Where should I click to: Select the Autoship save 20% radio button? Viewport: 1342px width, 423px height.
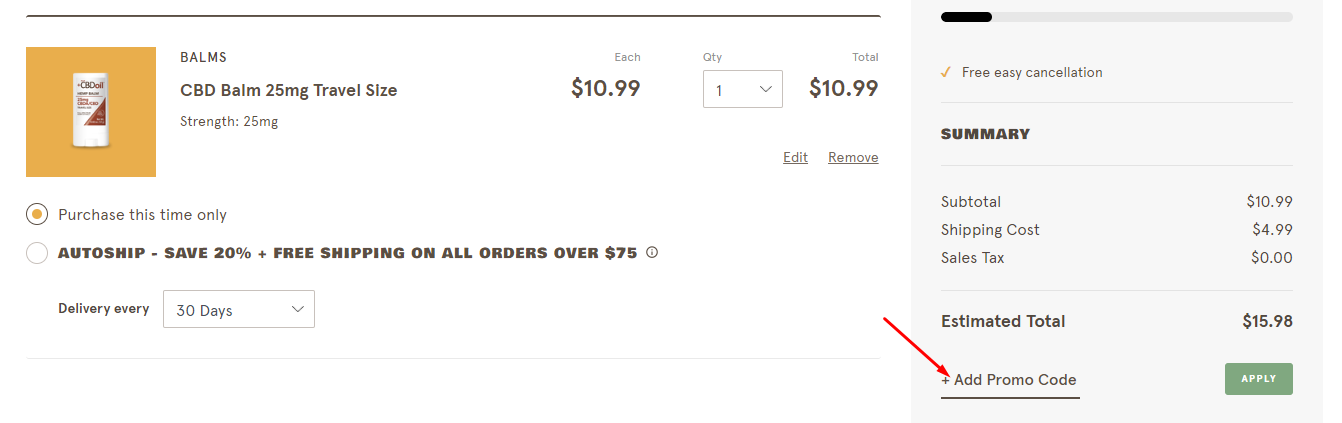click(37, 253)
